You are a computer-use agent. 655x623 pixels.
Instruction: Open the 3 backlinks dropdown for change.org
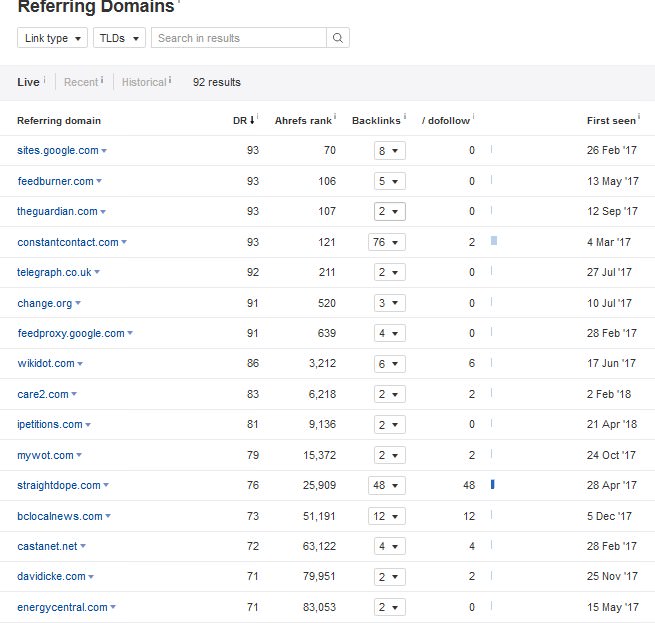389,303
